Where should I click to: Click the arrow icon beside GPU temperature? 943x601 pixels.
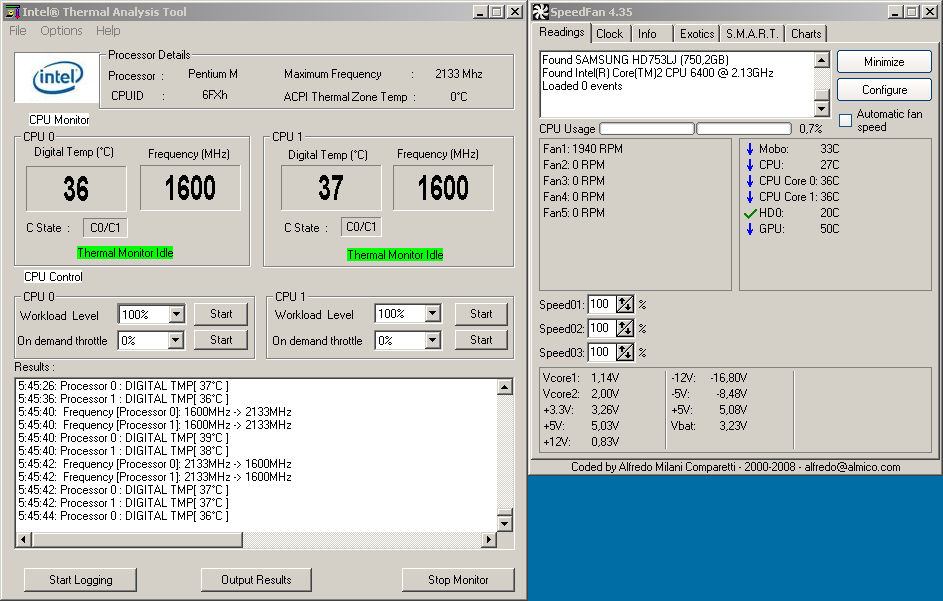[749, 229]
